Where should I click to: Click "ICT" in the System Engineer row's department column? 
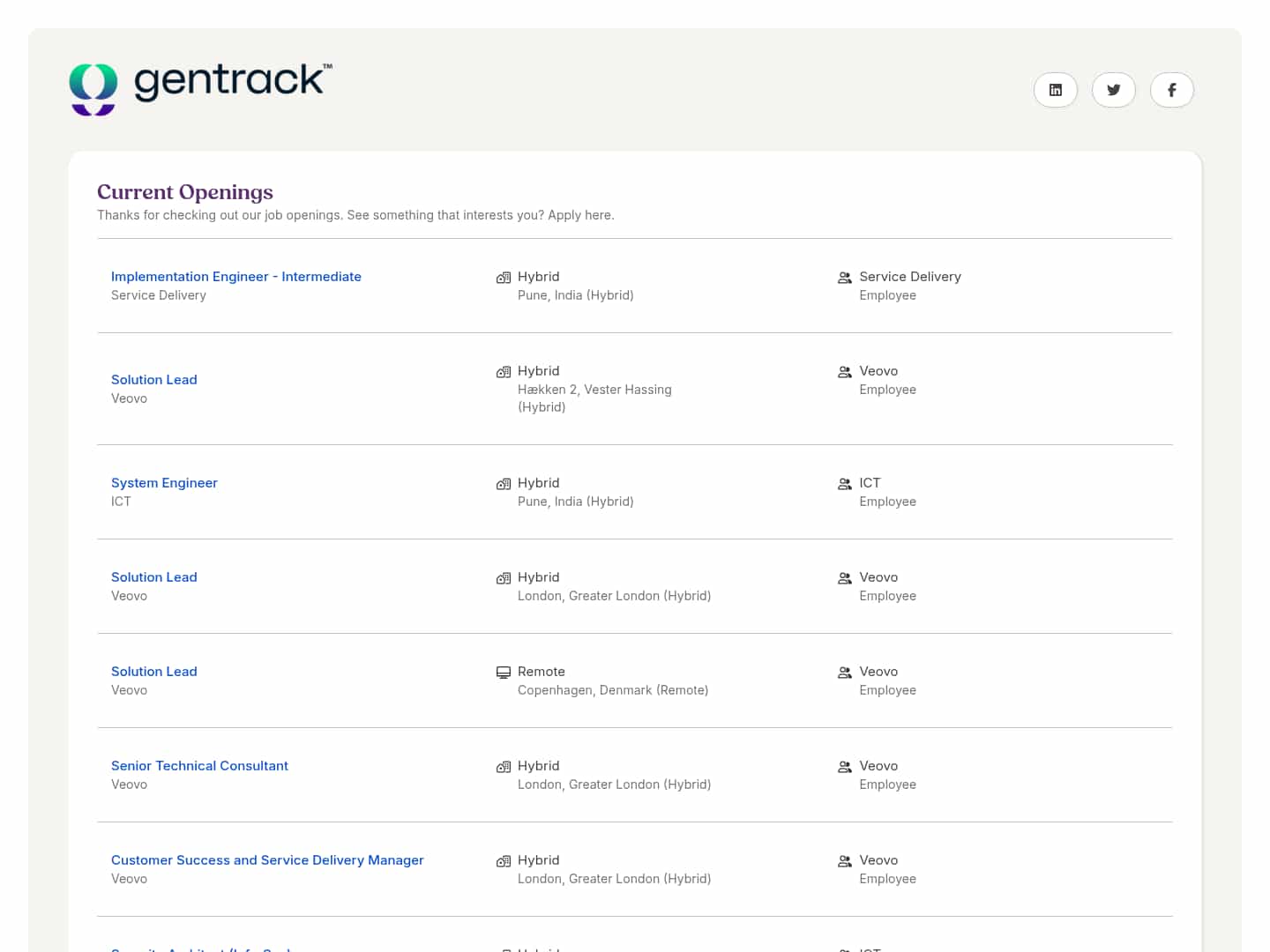pyautogui.click(x=870, y=483)
